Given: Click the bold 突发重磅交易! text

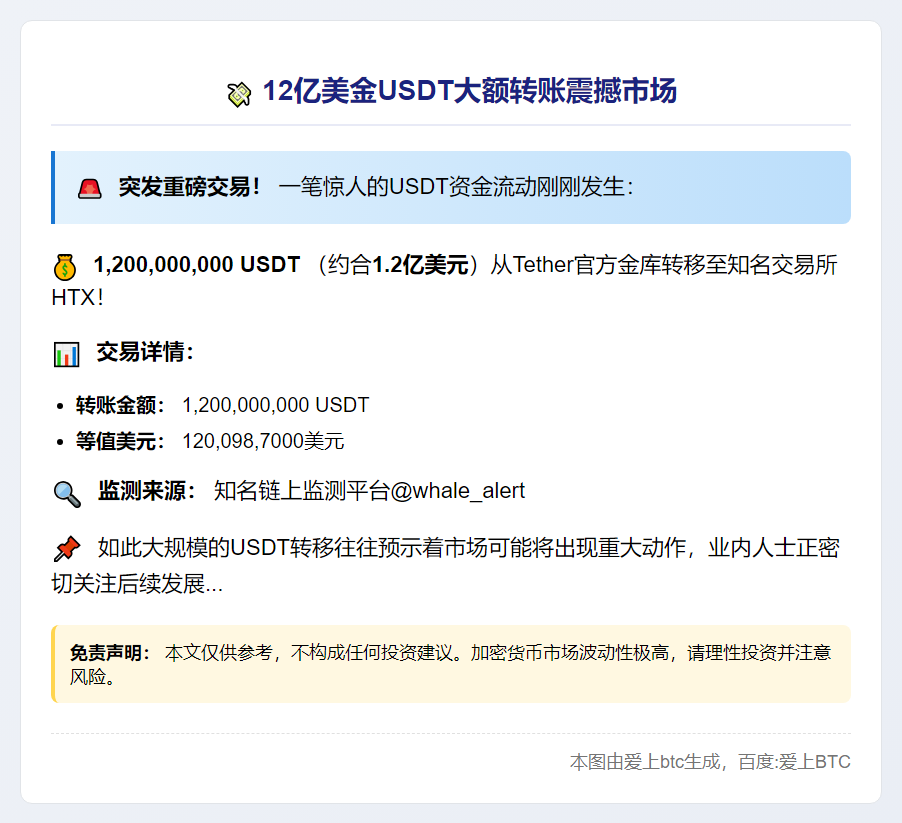Looking at the screenshot, I should point(189,187).
